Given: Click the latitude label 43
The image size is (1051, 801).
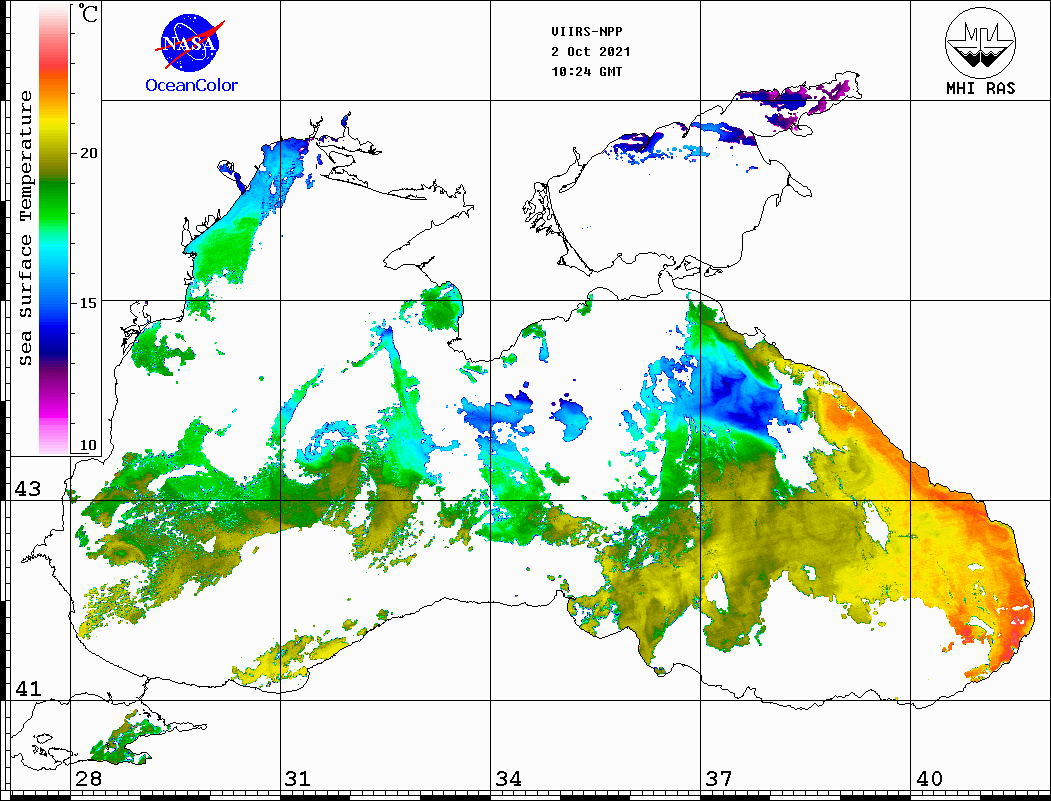Looking at the screenshot, I should (x=27, y=489).
